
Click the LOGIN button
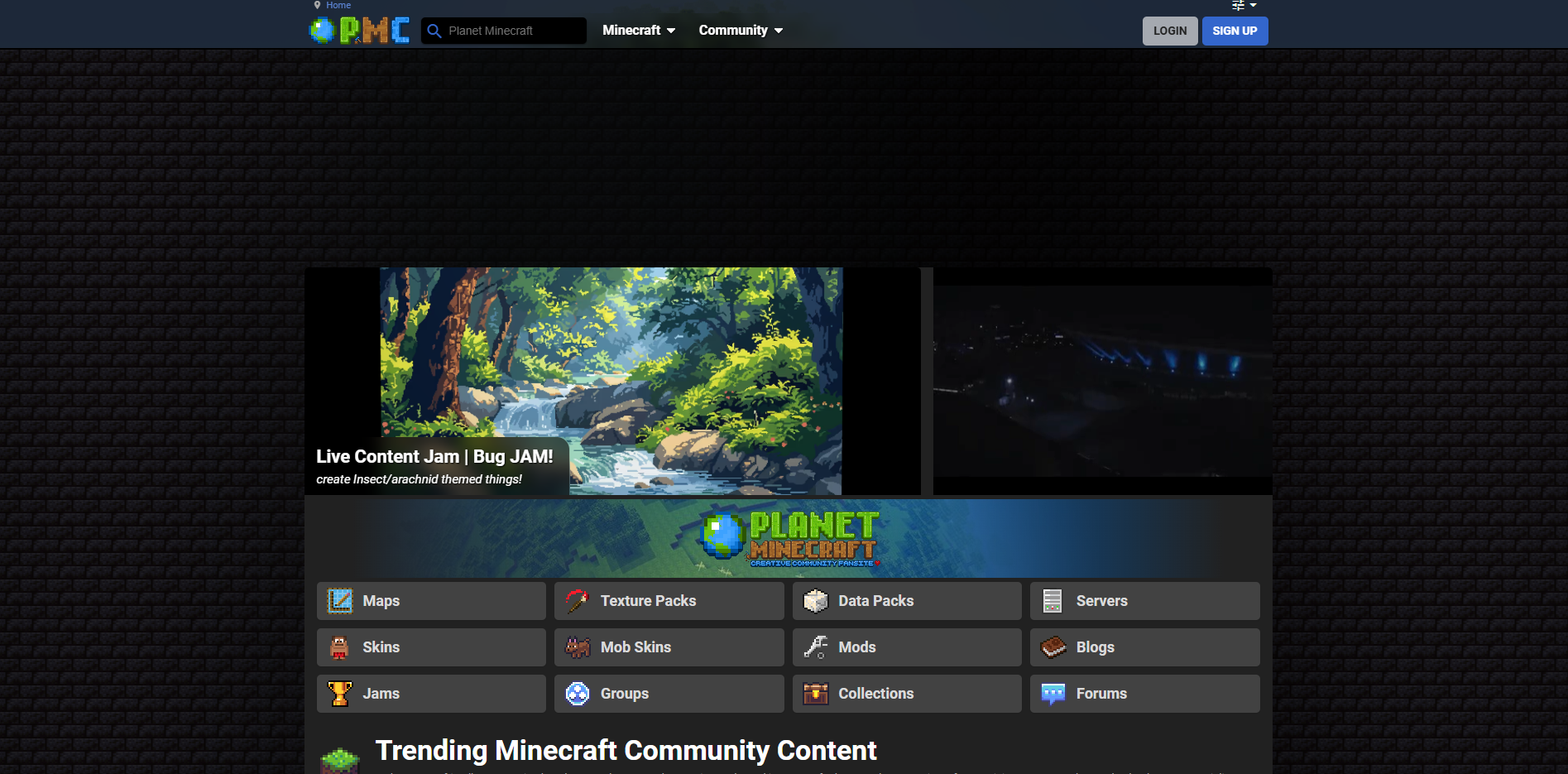pyautogui.click(x=1170, y=31)
